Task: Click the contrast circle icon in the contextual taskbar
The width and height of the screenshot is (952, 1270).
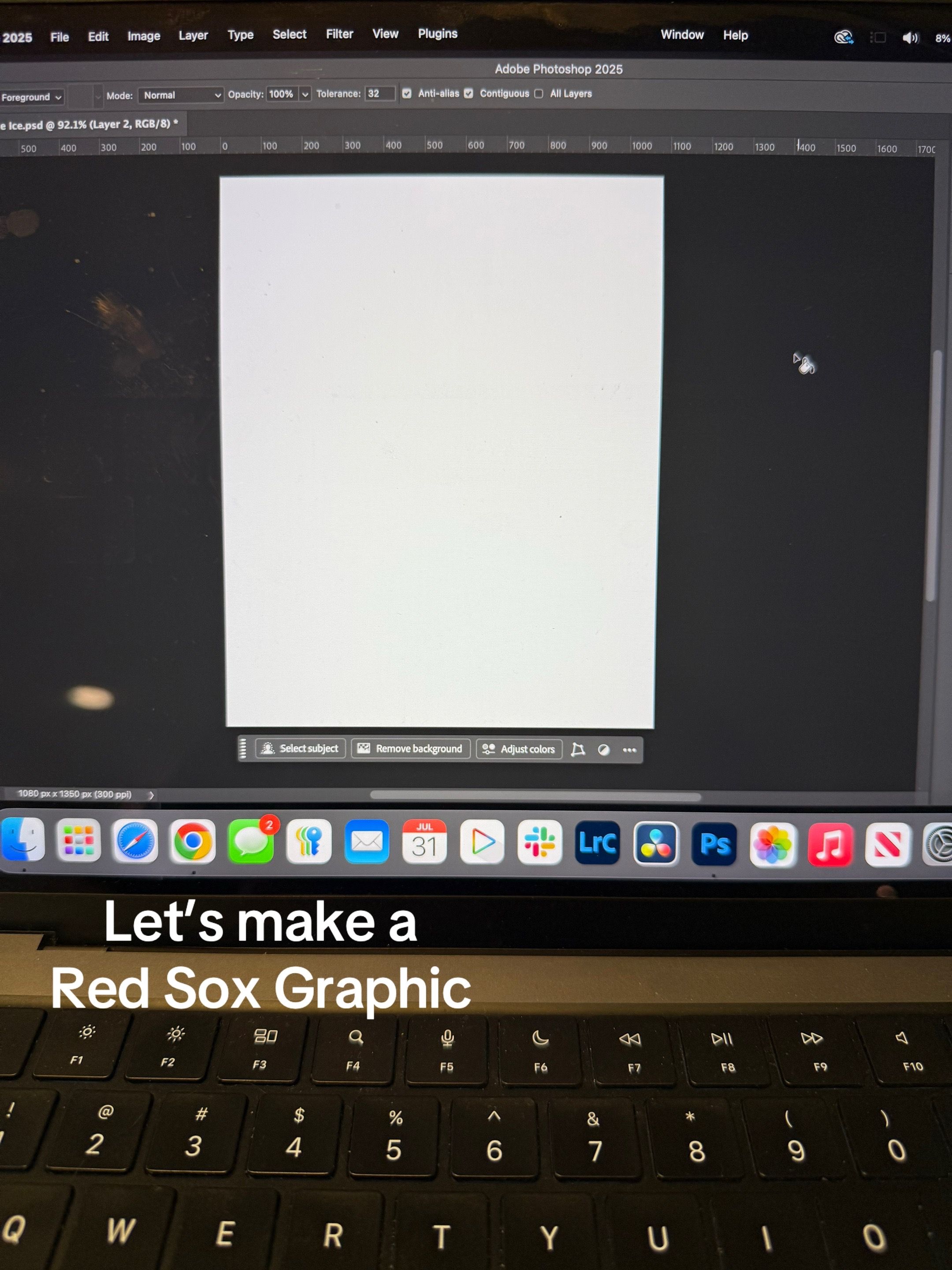Action: pyautogui.click(x=604, y=750)
